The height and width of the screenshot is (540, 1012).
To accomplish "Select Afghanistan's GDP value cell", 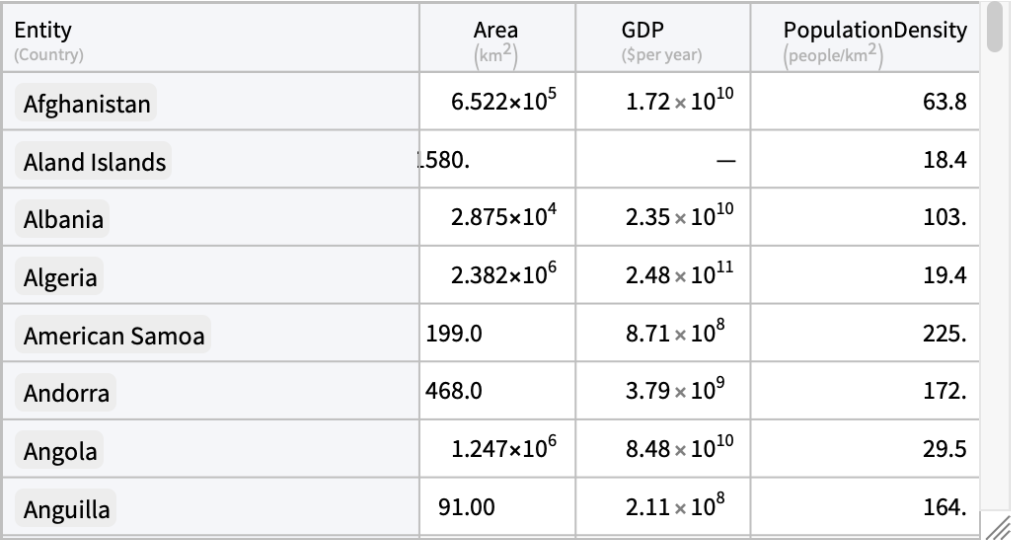I will point(673,103).
